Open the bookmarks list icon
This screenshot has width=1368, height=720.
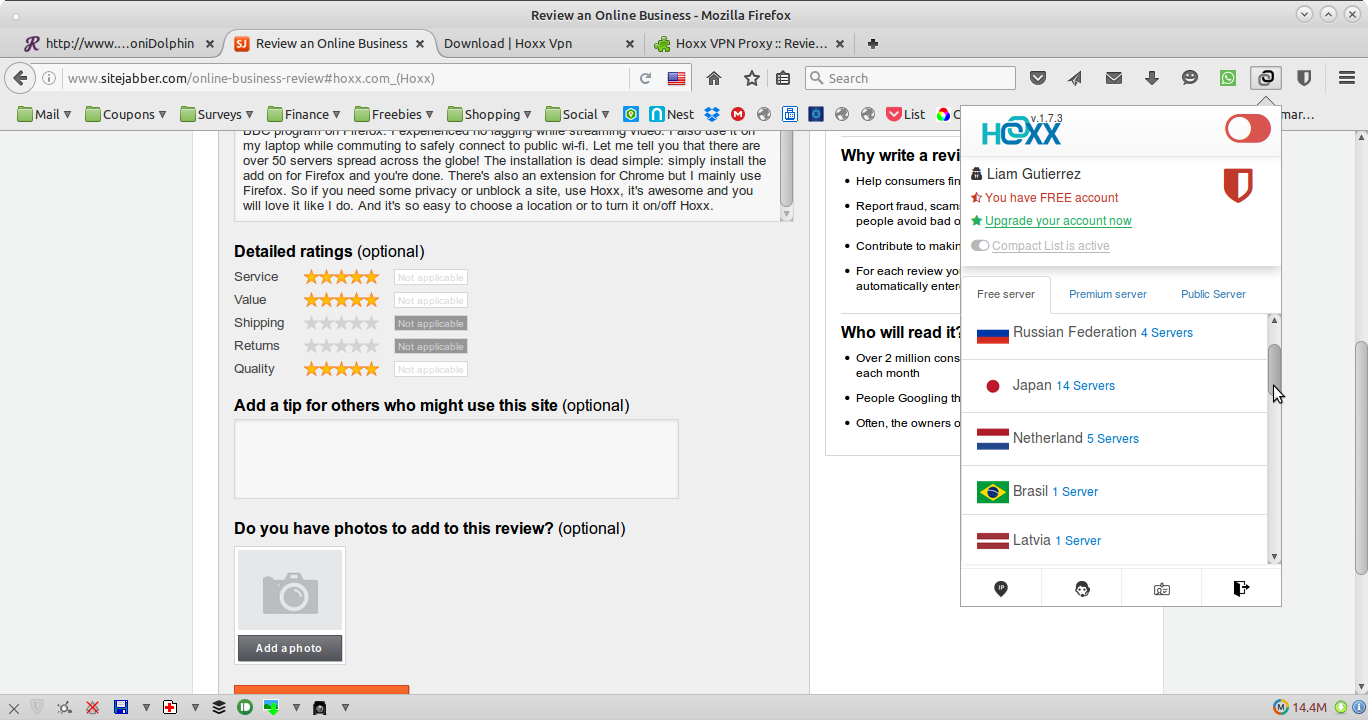click(783, 78)
